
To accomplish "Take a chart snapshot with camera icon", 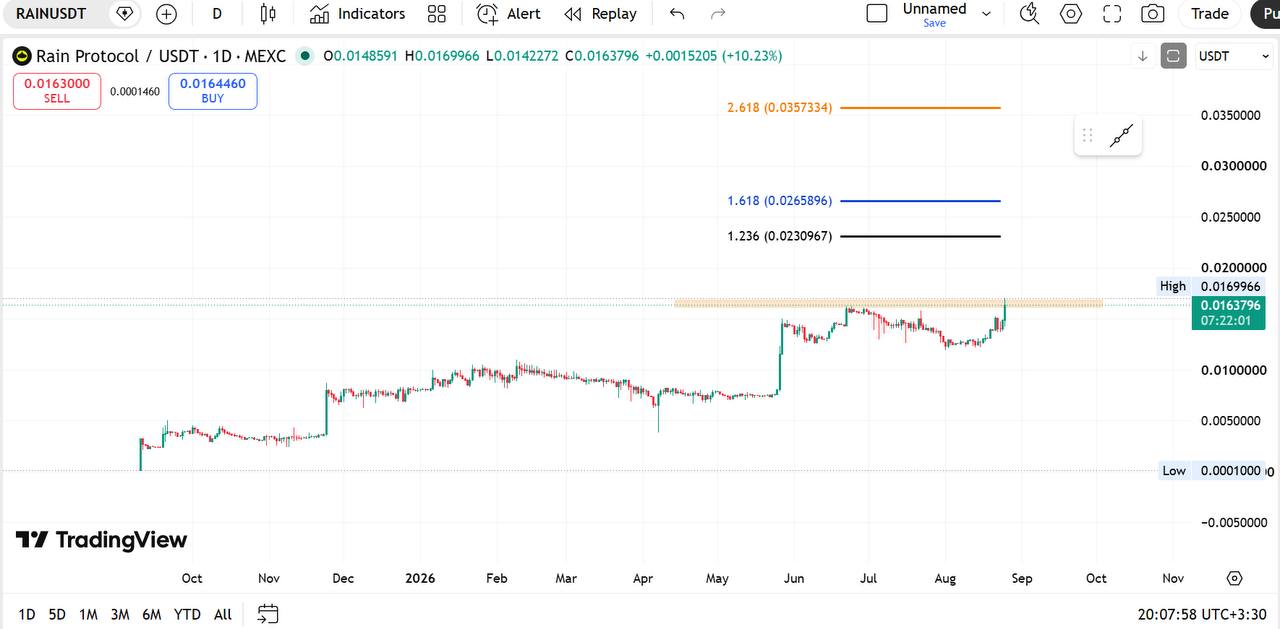I will click(x=1153, y=14).
